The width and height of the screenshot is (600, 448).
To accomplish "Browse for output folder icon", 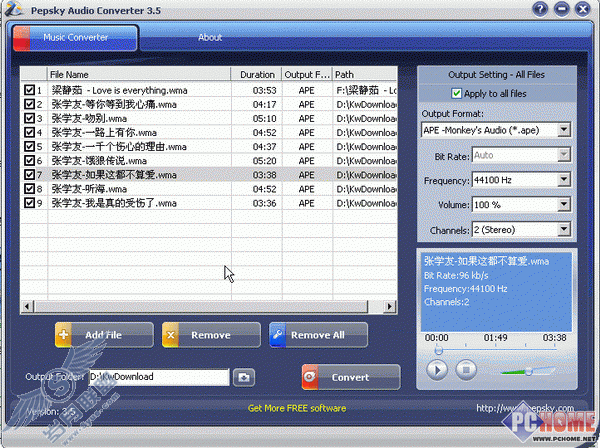I will click(244, 378).
